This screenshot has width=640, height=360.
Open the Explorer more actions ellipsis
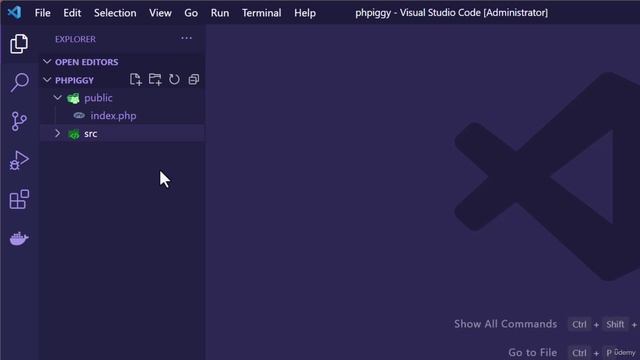[x=187, y=38]
